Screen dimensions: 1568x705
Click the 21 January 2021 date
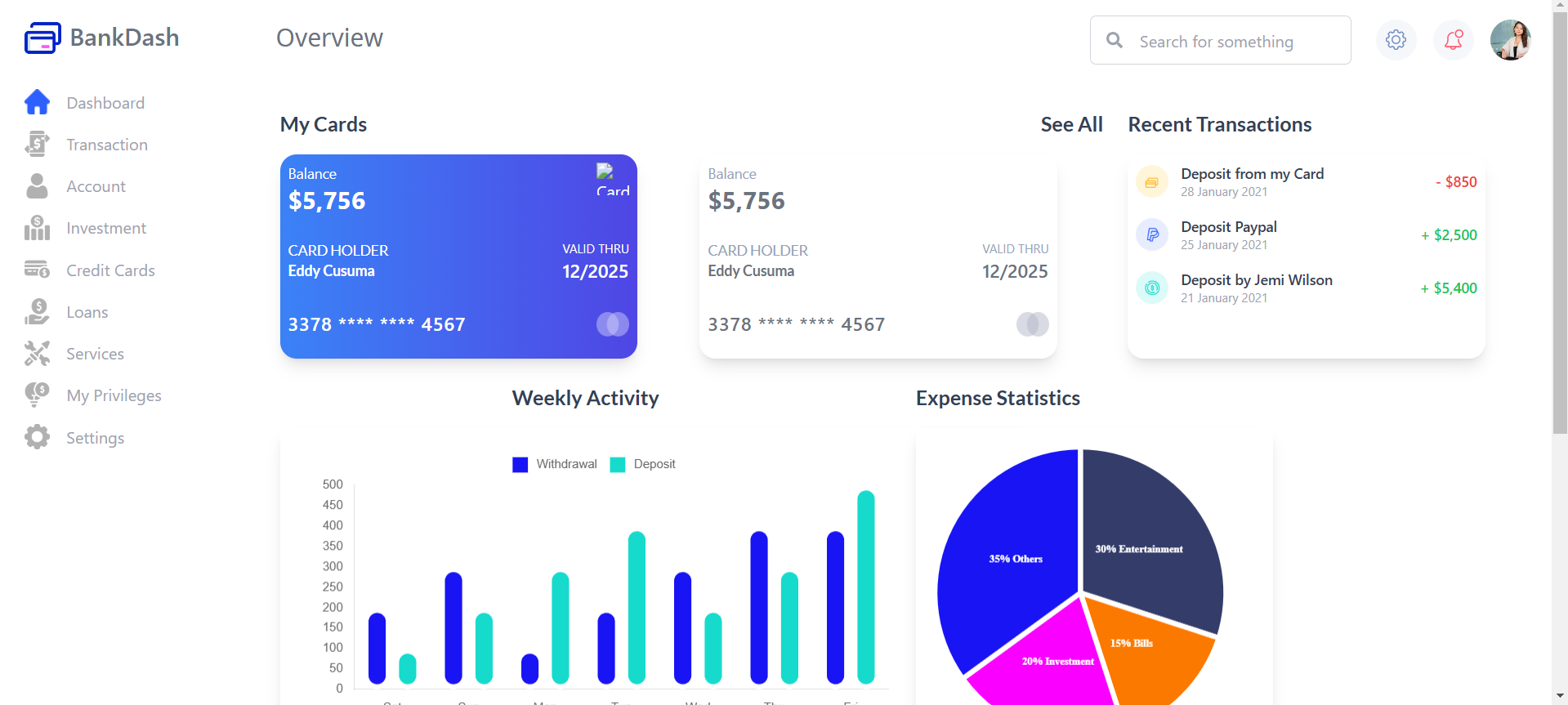[x=1224, y=298]
